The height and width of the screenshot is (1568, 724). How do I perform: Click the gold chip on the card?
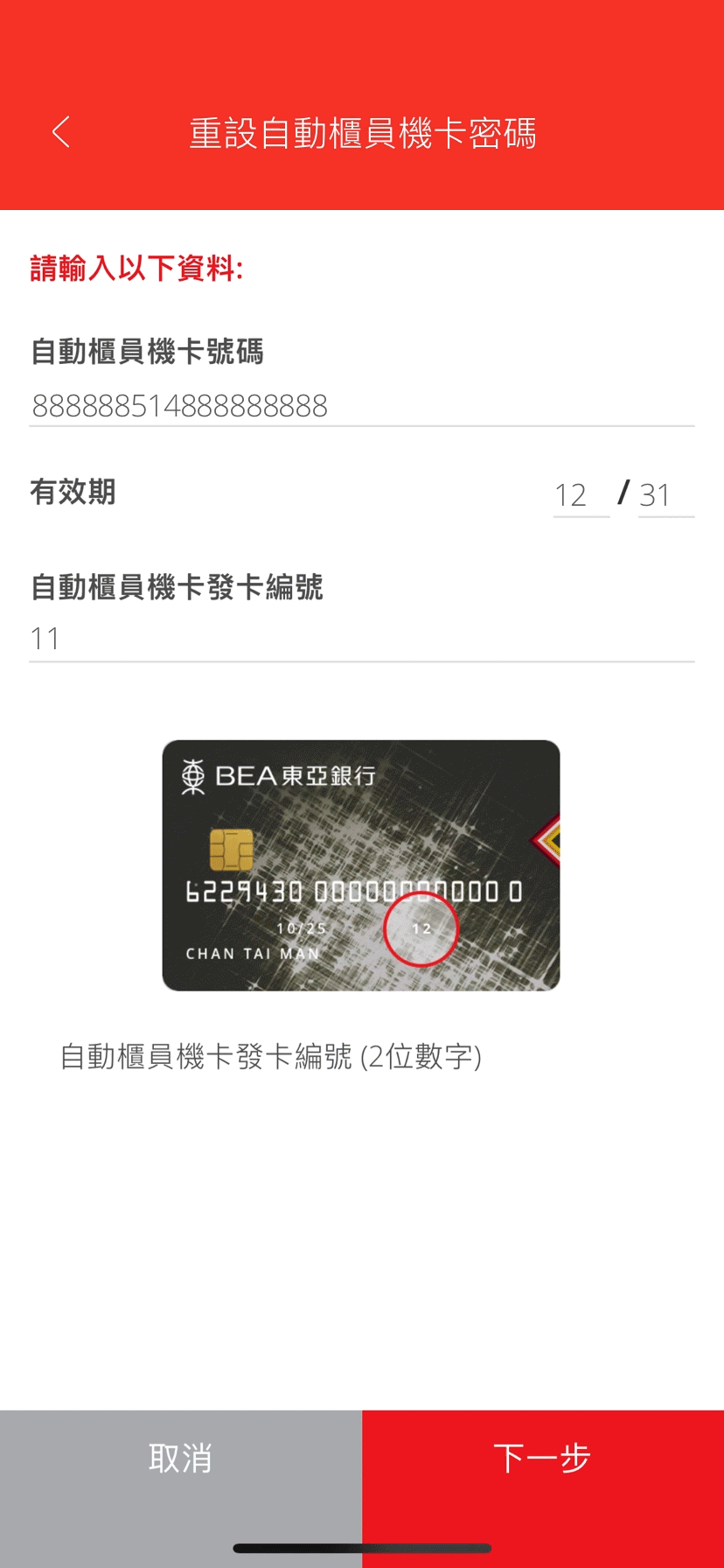coord(232,850)
